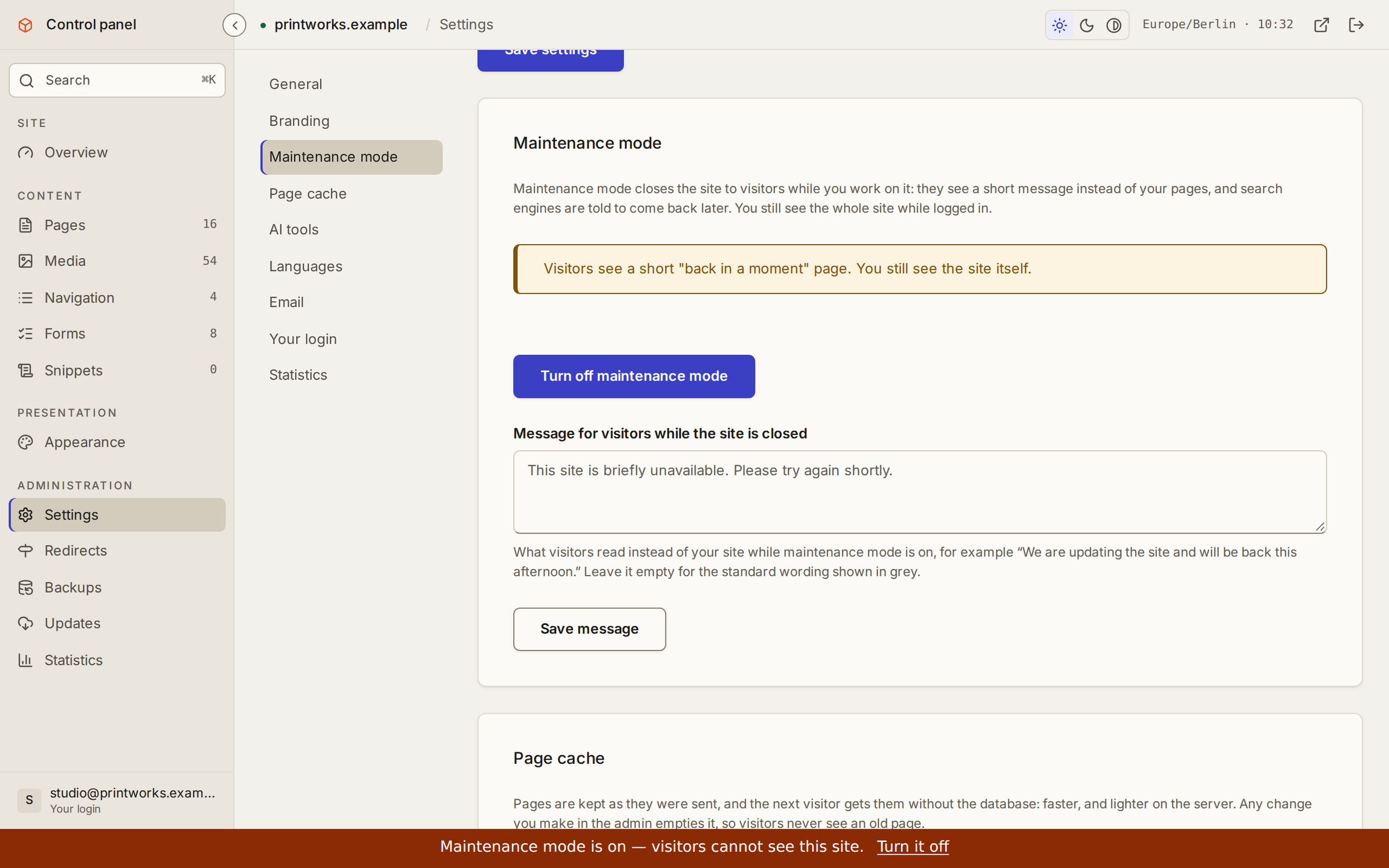Click the Save message button
1389x868 pixels.
(x=589, y=629)
